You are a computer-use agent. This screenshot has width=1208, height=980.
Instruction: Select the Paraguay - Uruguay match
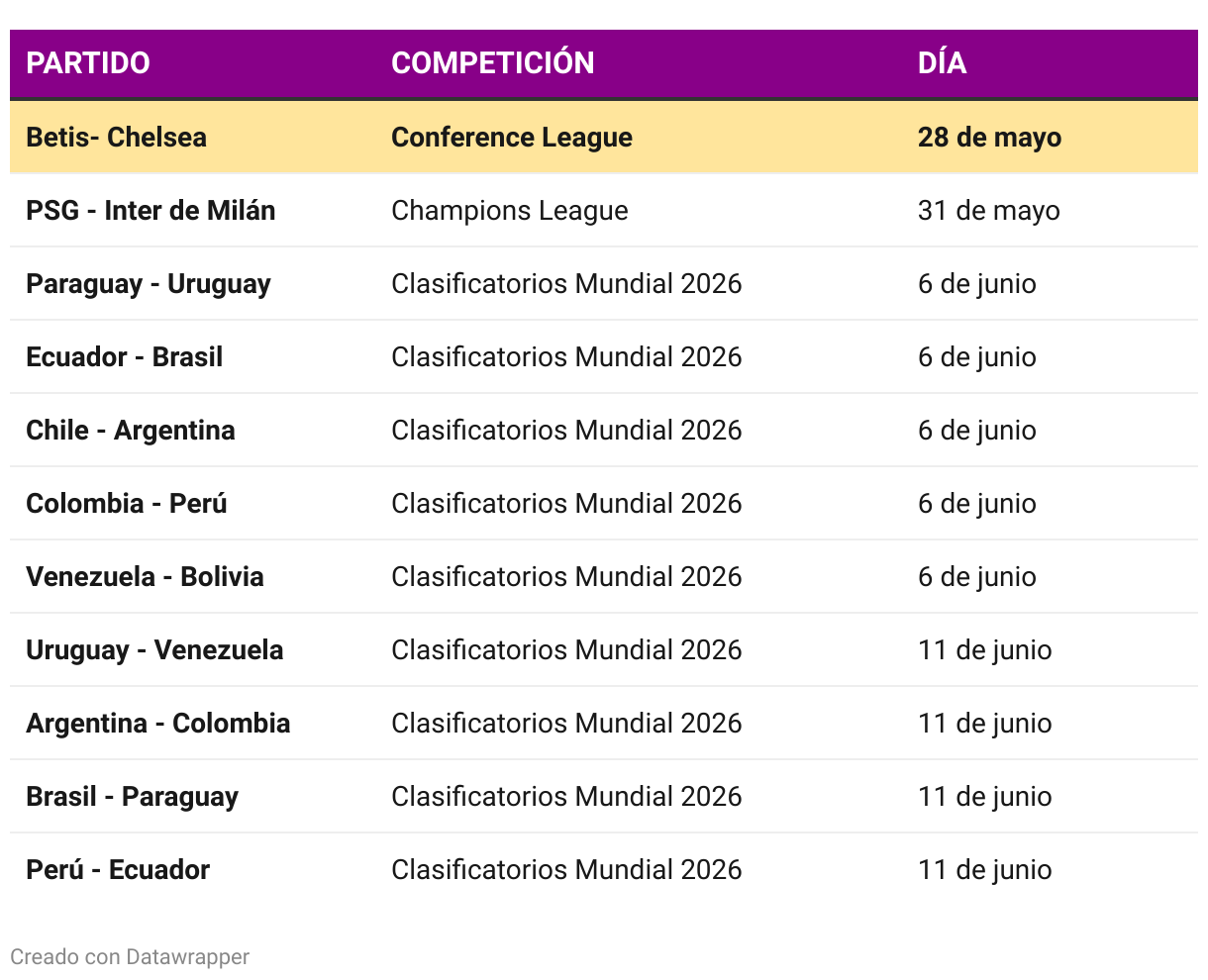149,284
